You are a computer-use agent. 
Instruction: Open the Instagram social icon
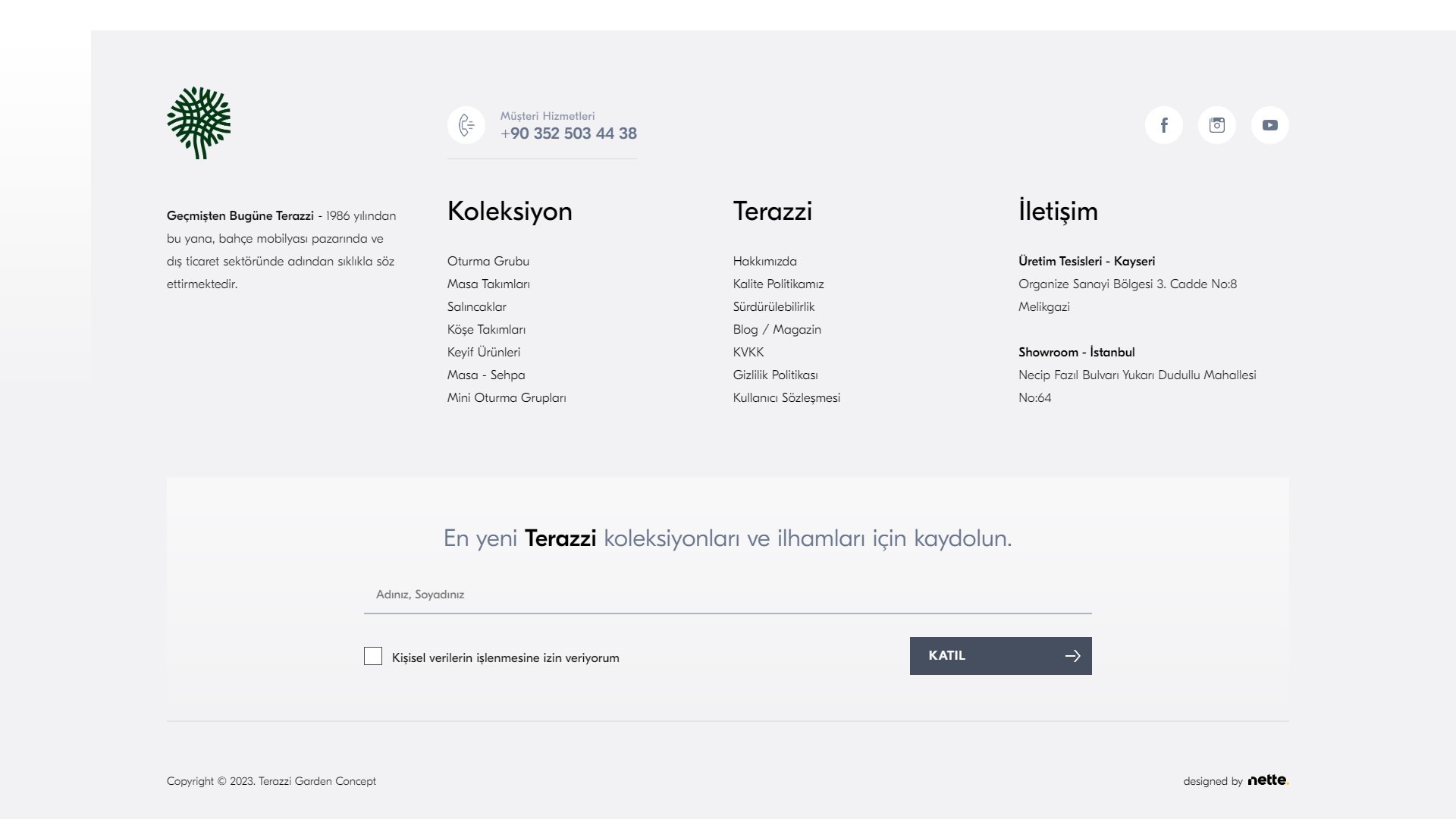click(x=1217, y=125)
